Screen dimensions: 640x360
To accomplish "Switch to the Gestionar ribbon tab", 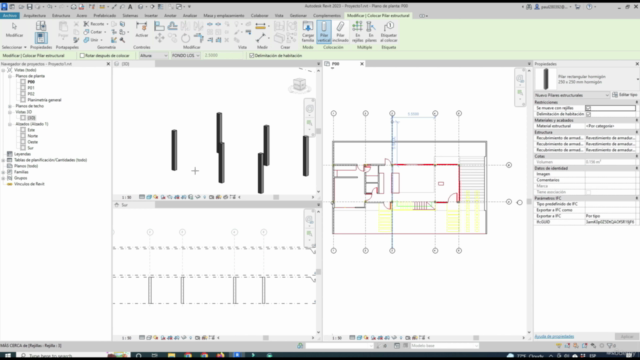I will 298,16.
